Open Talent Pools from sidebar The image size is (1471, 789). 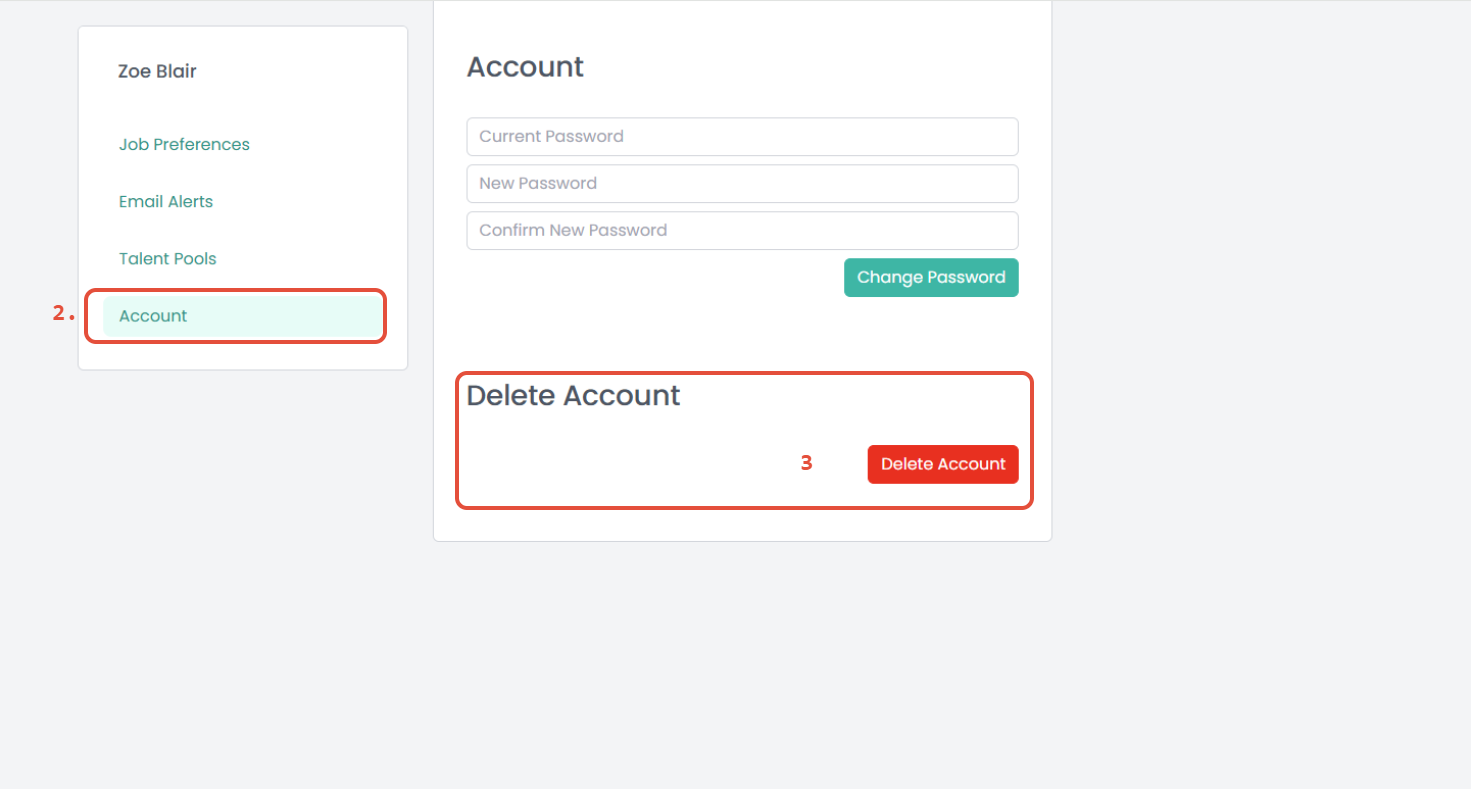pos(167,259)
